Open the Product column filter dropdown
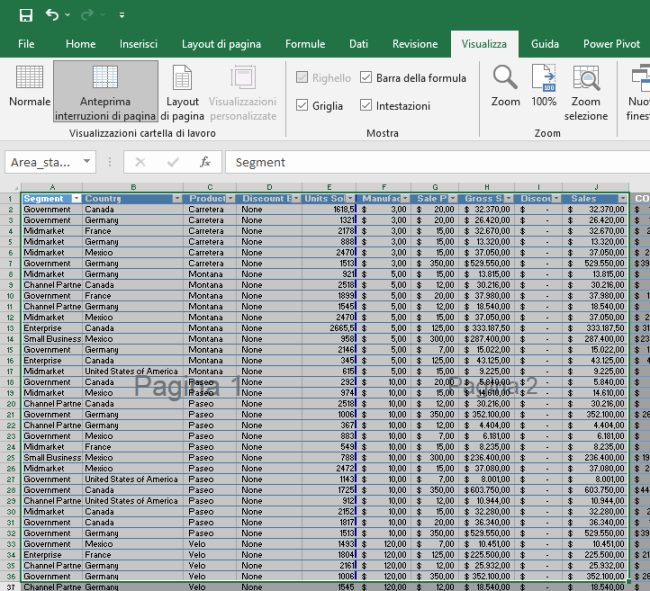The image size is (650, 591). click(x=230, y=199)
